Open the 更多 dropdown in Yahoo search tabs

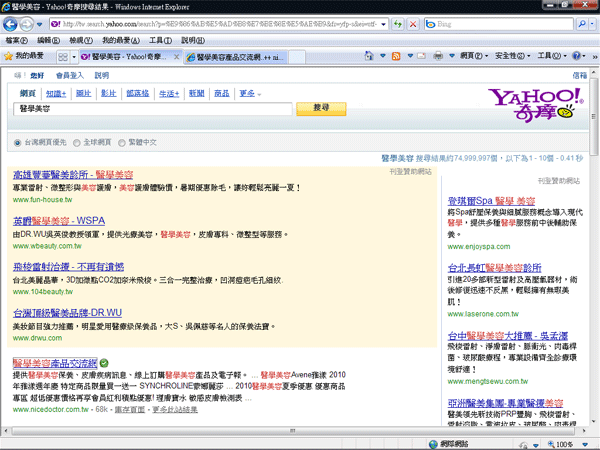(250, 92)
